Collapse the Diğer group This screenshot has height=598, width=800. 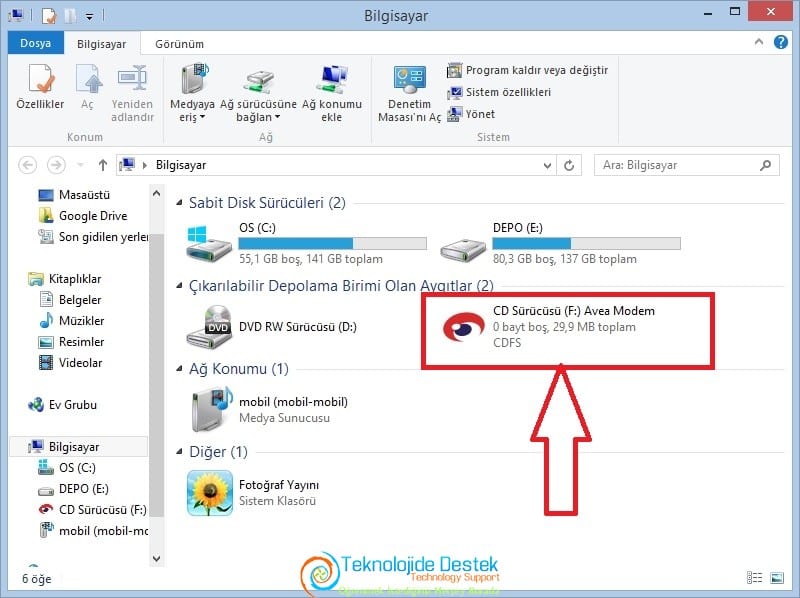click(x=180, y=452)
